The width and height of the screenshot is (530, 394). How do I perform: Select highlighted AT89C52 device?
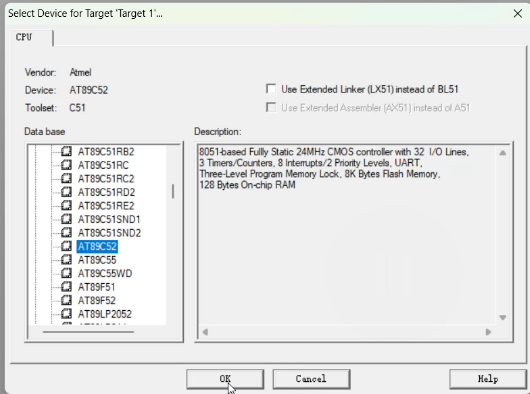(x=97, y=246)
